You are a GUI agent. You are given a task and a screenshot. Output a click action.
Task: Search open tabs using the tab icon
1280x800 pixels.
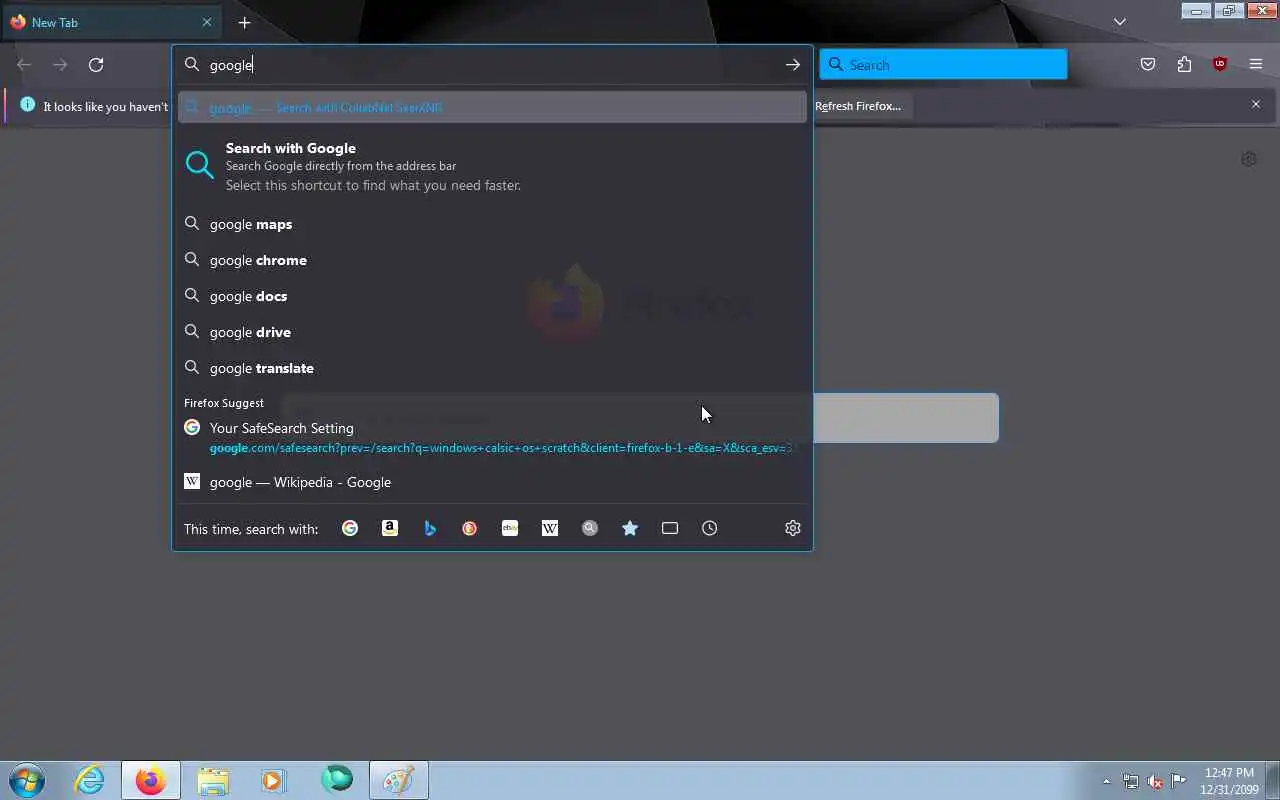tap(670, 528)
